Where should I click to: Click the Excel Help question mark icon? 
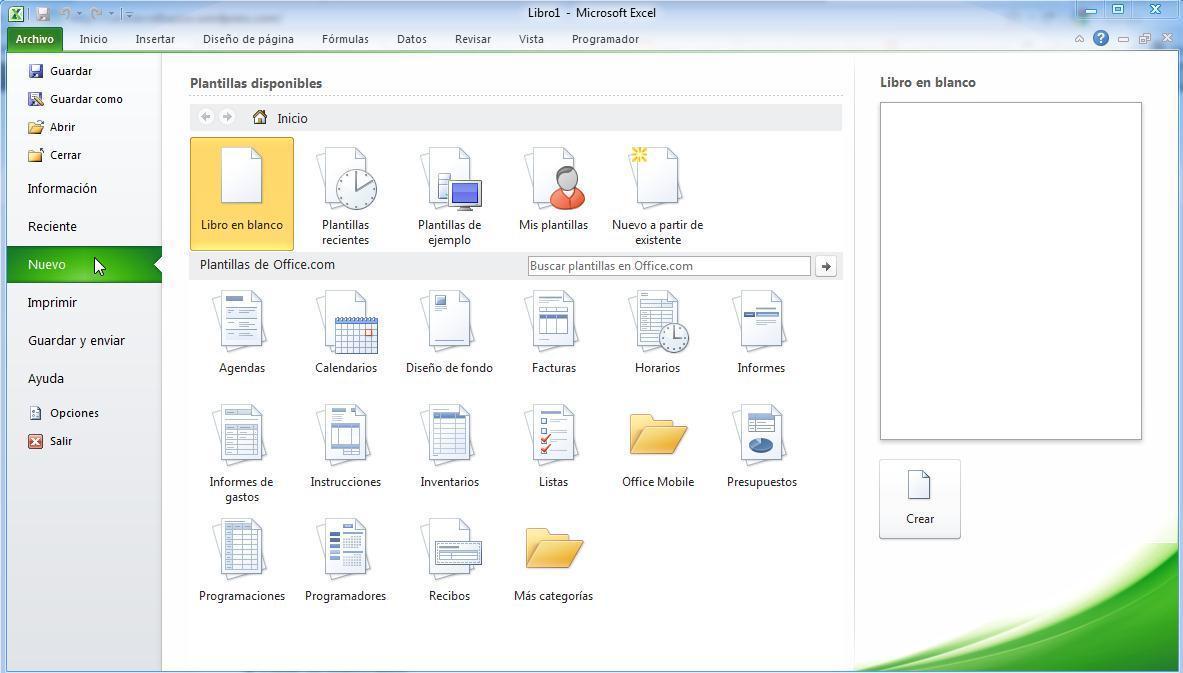tap(1101, 38)
